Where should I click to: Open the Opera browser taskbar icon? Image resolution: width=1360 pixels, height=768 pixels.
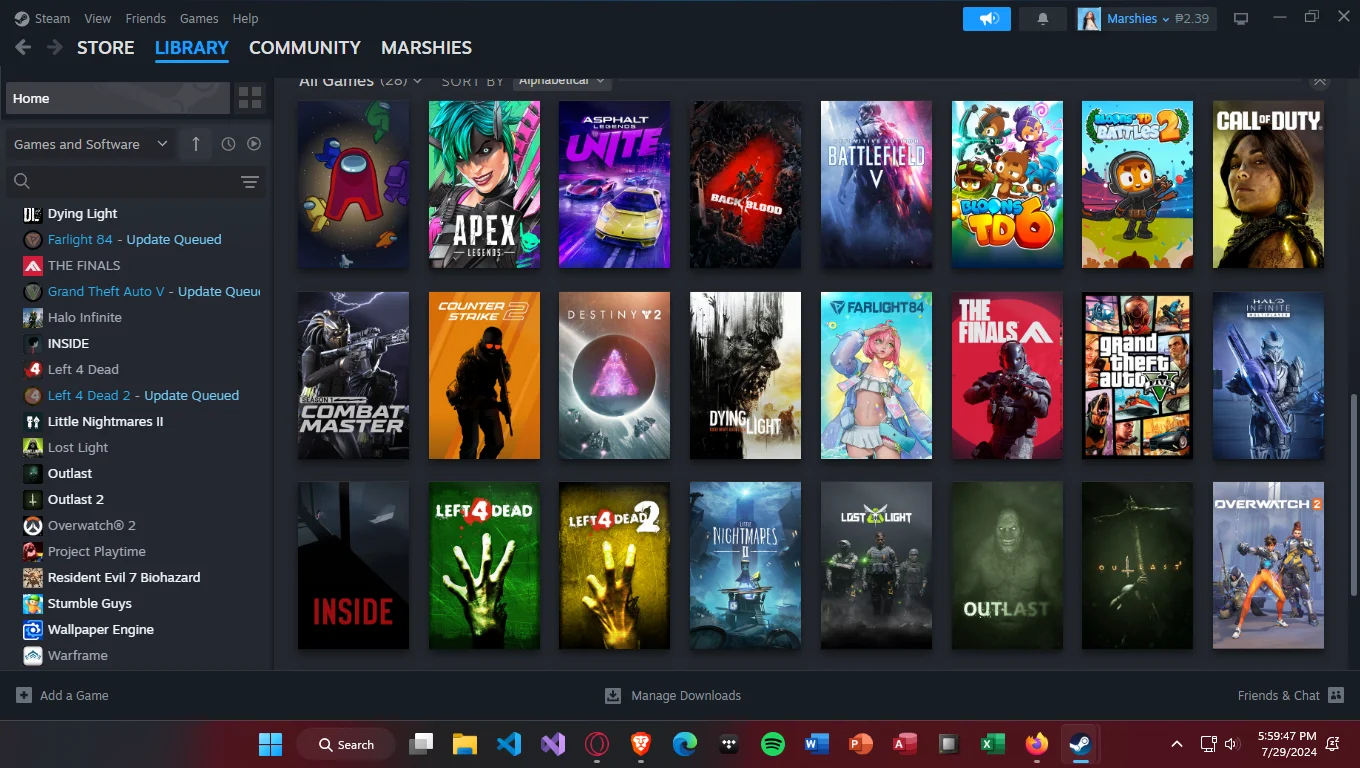(597, 744)
